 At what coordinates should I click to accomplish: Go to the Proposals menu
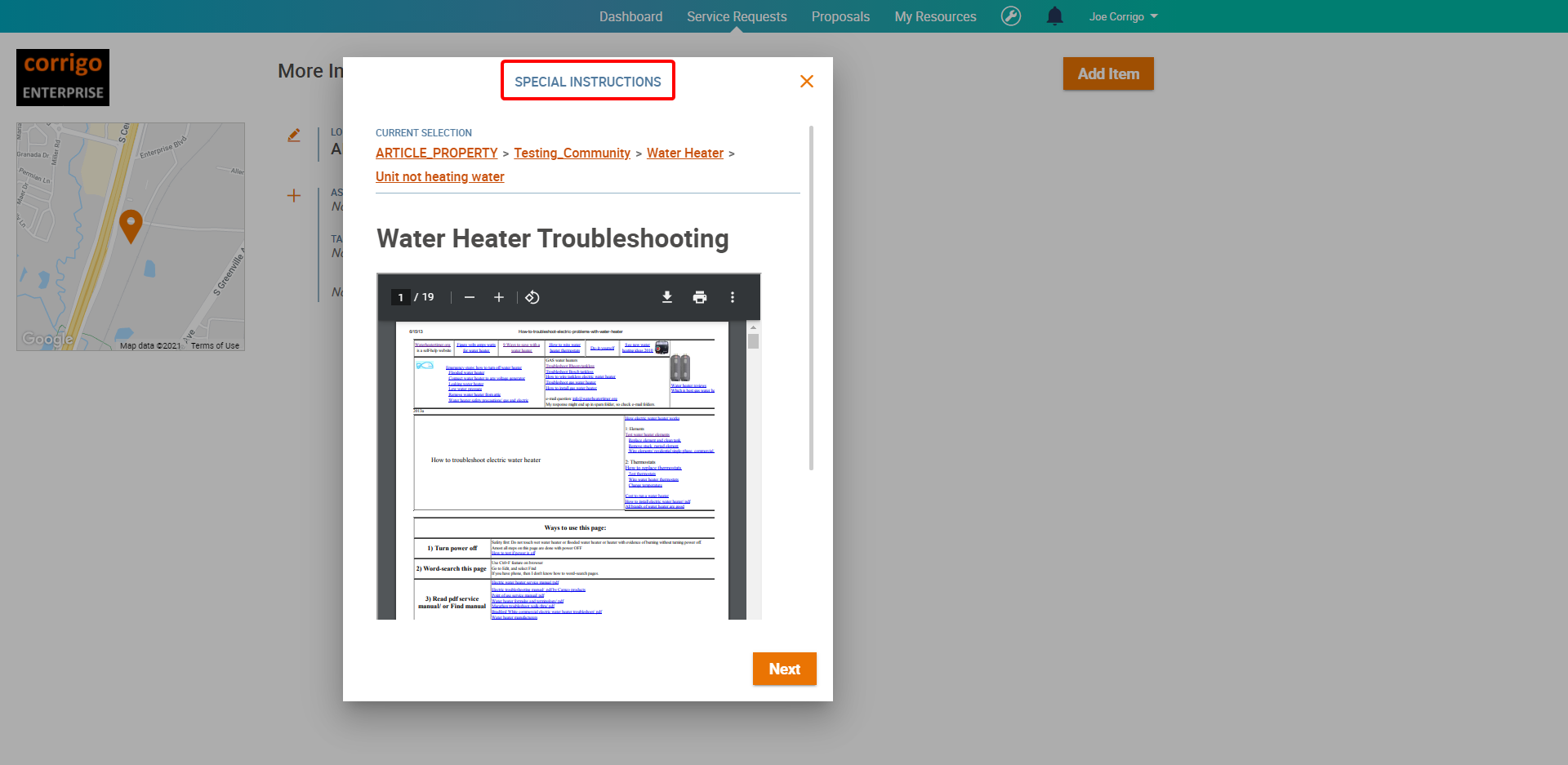(840, 16)
